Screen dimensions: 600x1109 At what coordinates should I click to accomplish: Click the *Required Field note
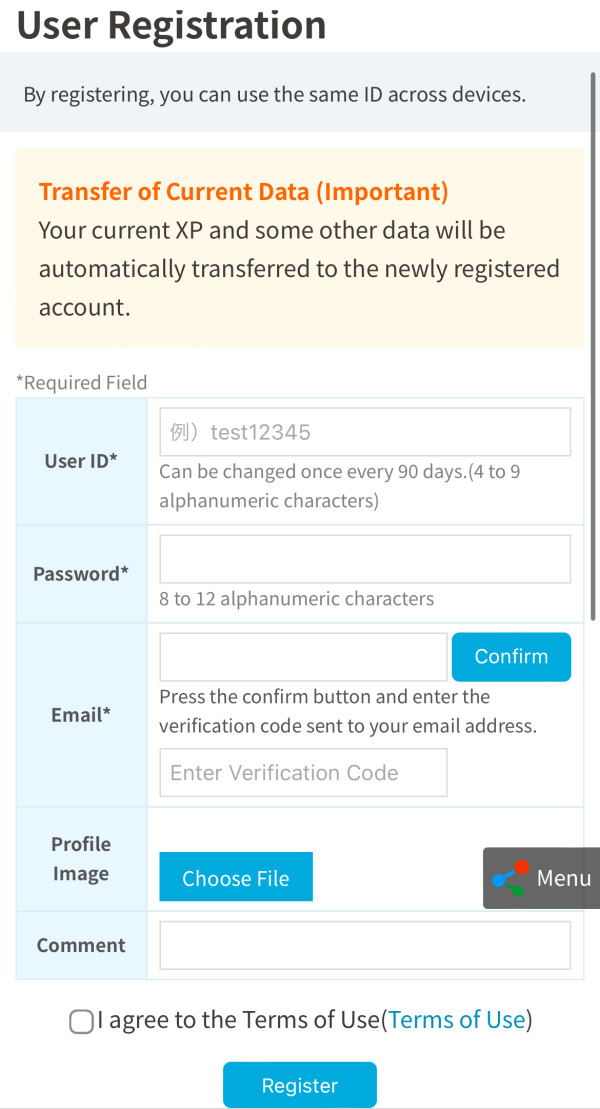point(81,383)
